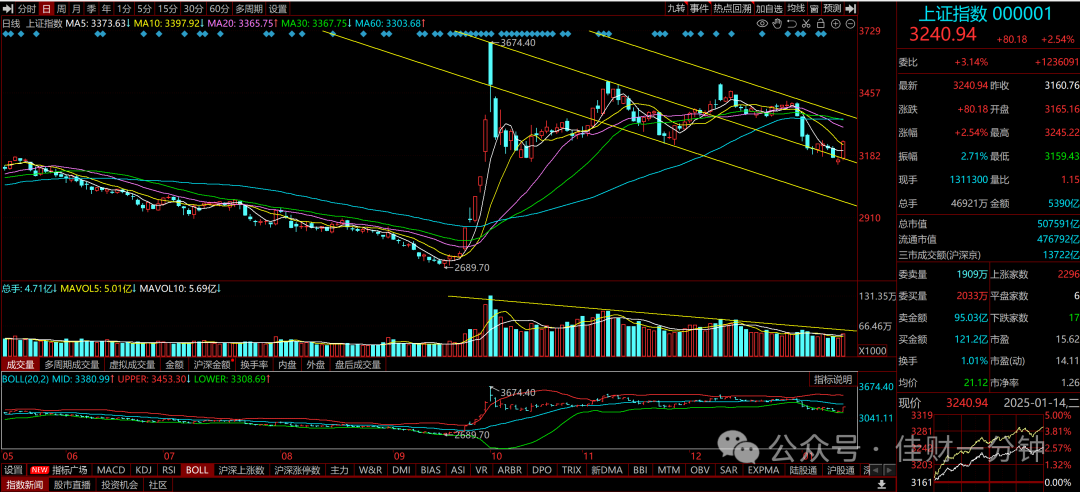The width and height of the screenshot is (1080, 492).
Task: Select the 日 daily period tab
Action: (46, 9)
